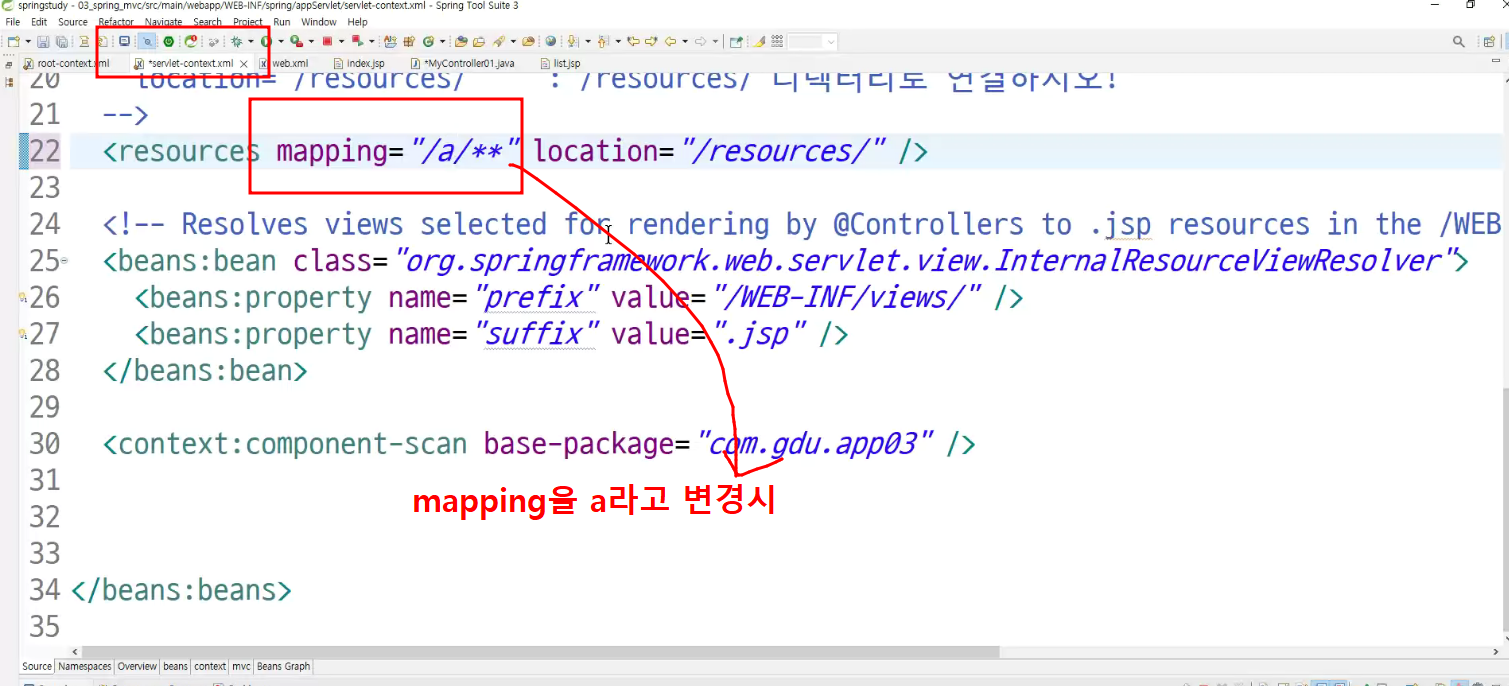
Task: Switch to web.xml editor tab
Action: 284,63
